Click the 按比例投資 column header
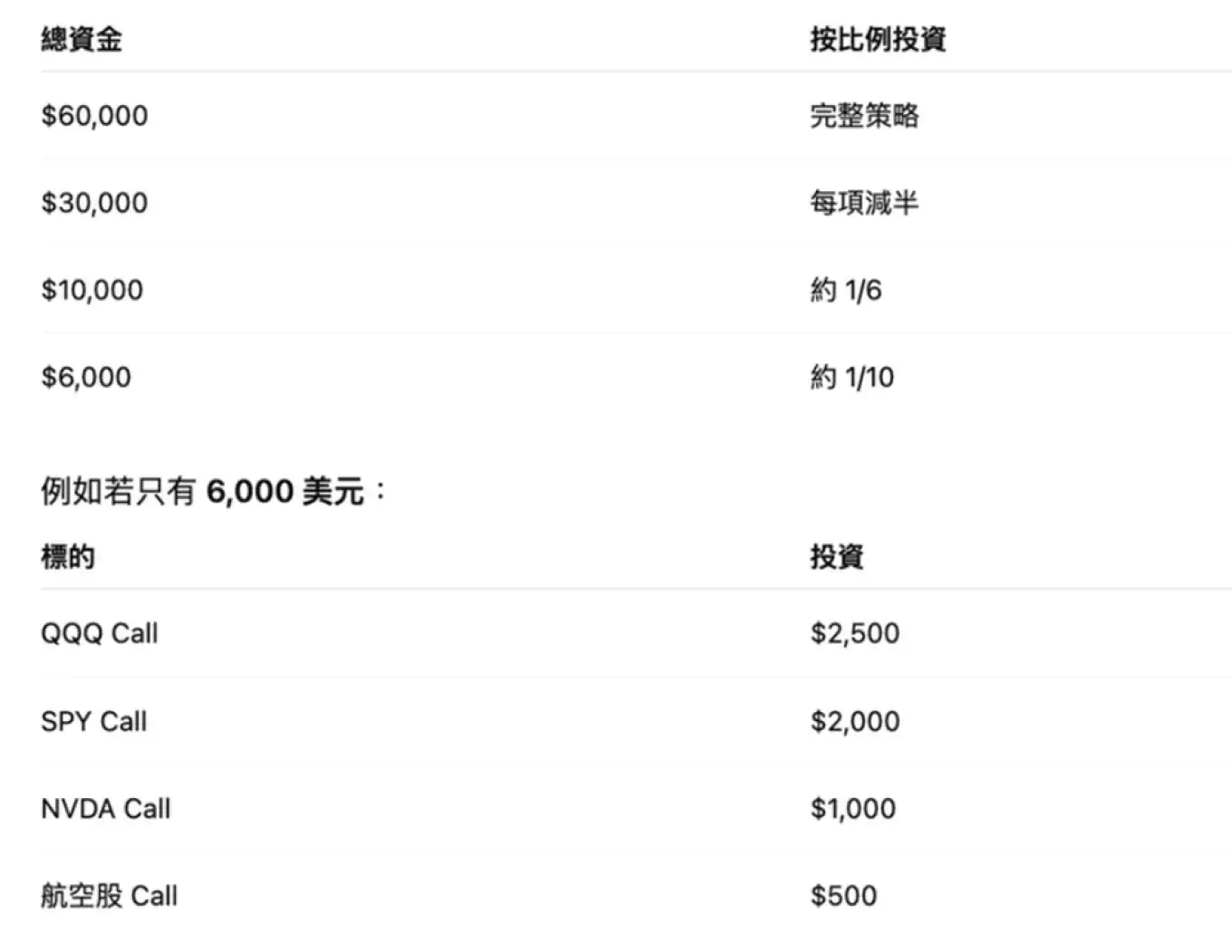 tap(877, 39)
